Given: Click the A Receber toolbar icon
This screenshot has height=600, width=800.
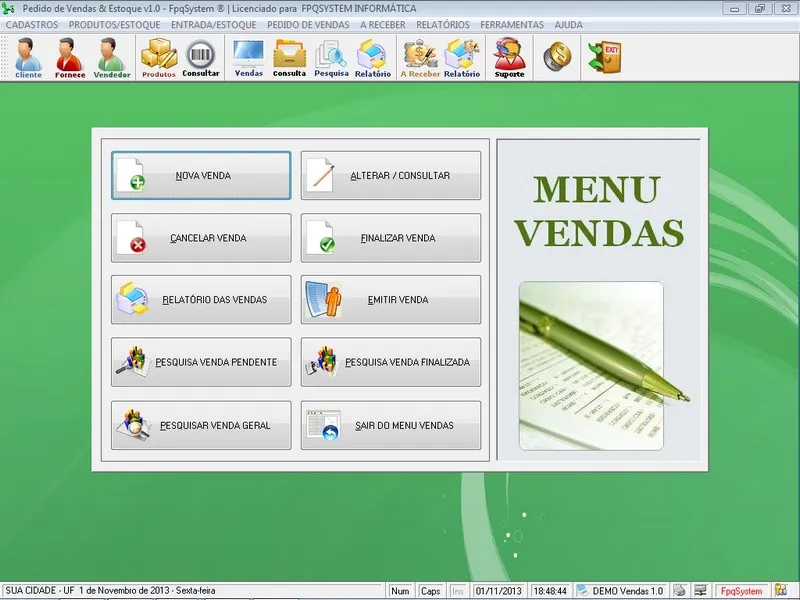Looking at the screenshot, I should tap(420, 58).
